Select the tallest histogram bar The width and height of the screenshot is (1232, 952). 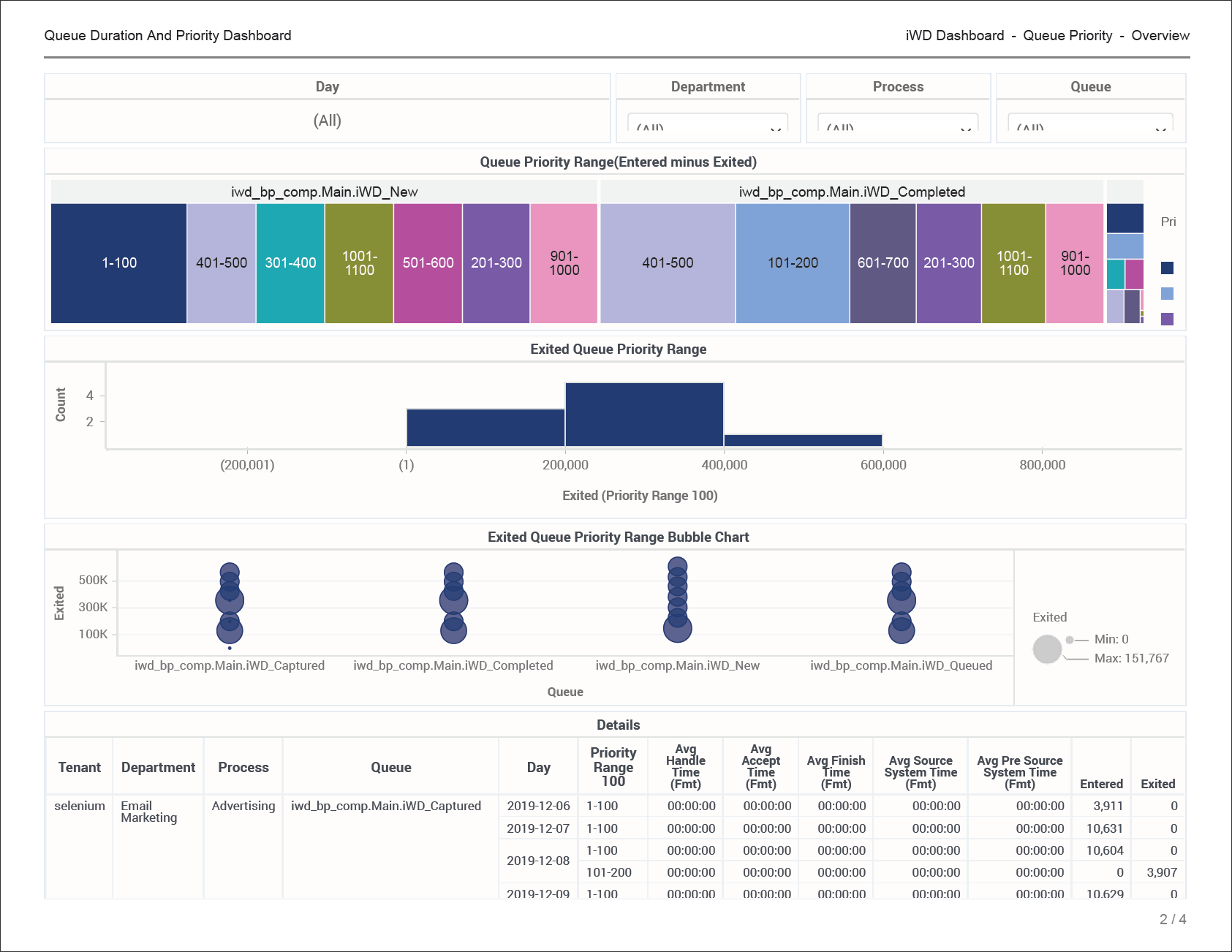pyautogui.click(x=644, y=414)
